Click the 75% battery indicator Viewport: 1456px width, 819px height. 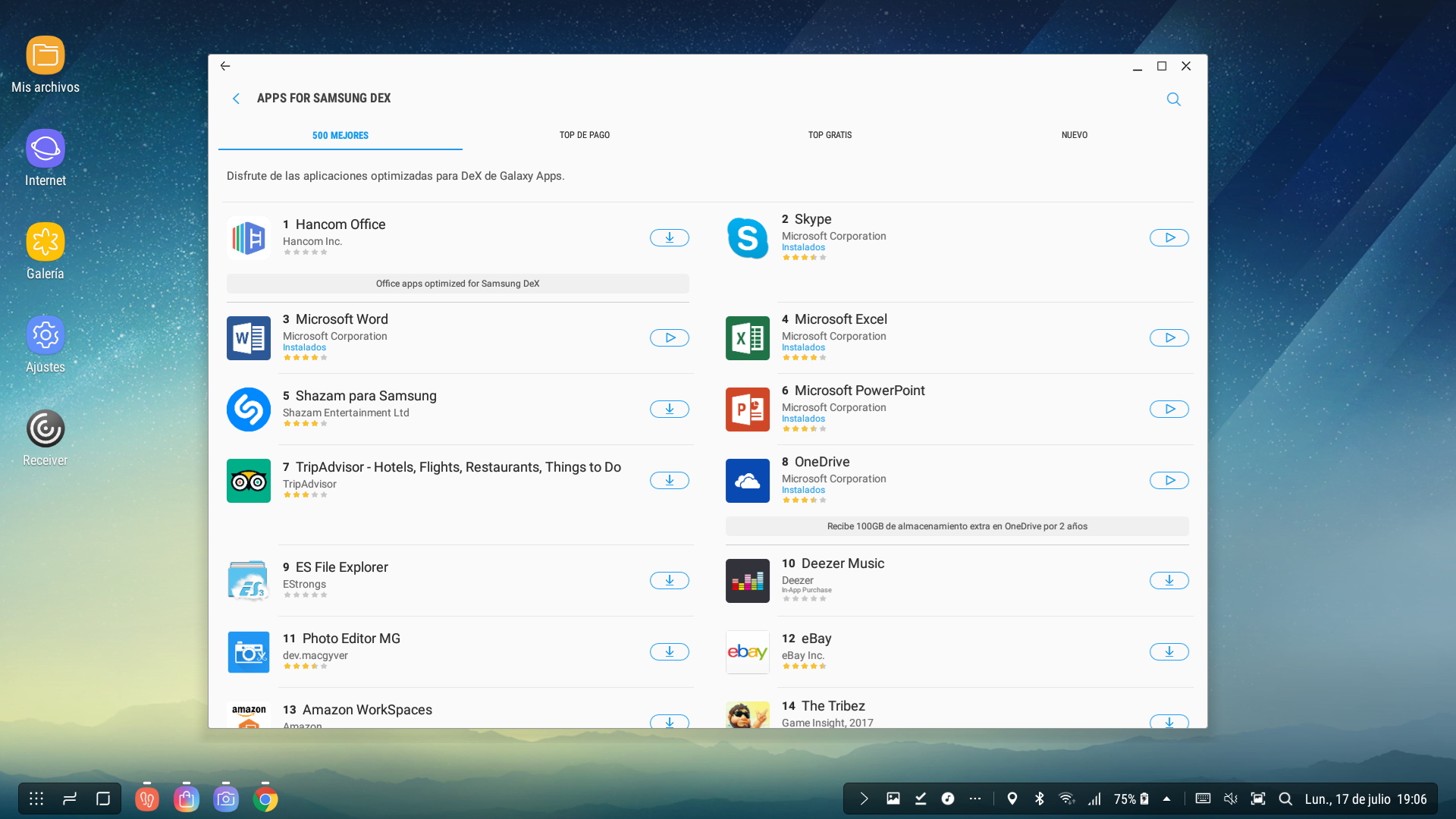point(1131,799)
